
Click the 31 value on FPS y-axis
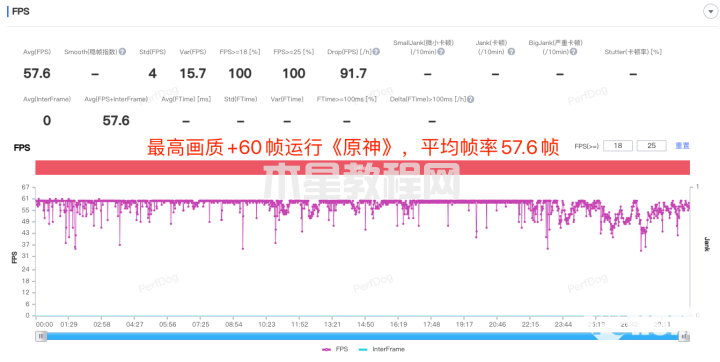click(x=26, y=256)
